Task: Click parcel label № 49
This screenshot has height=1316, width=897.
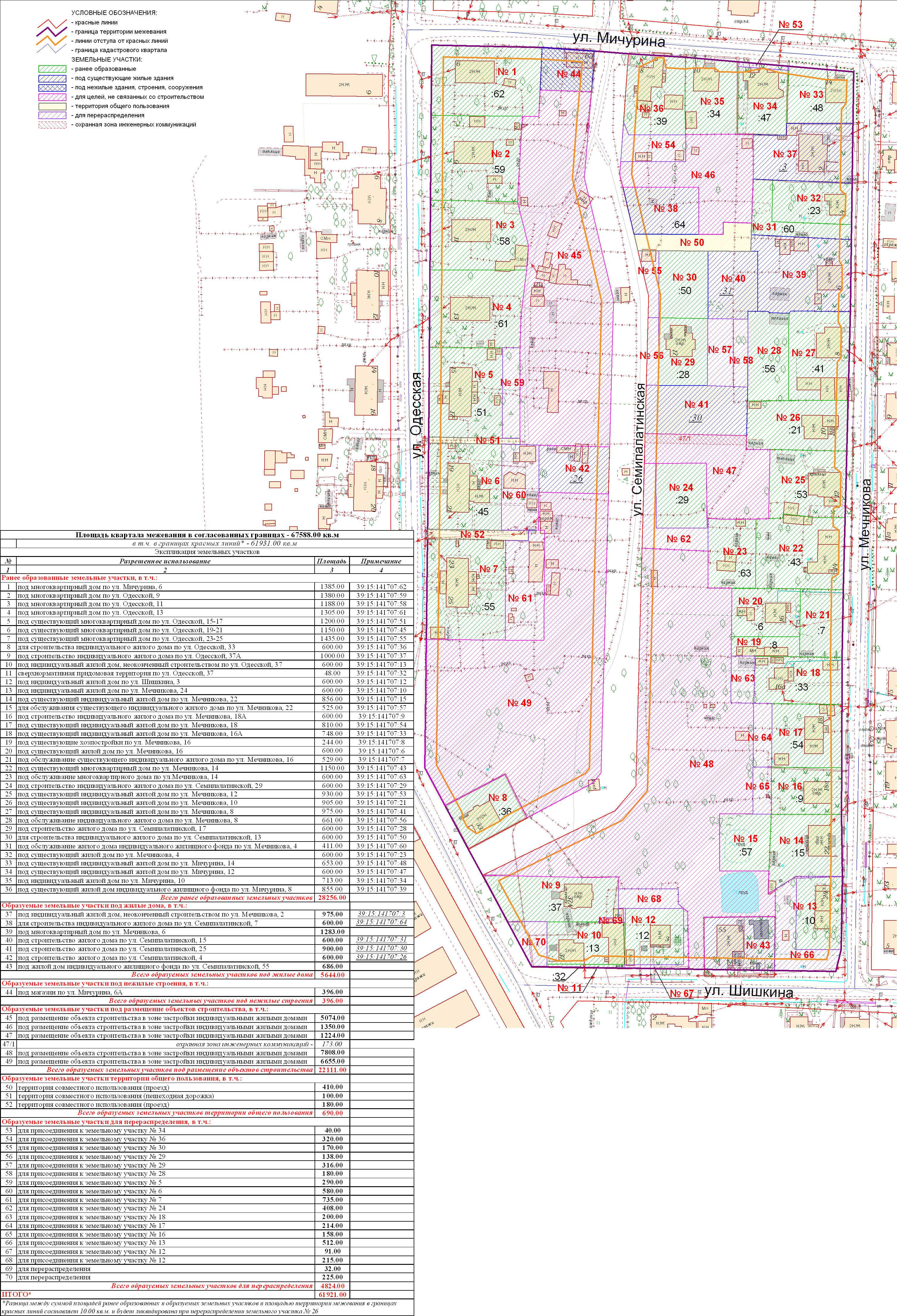Action: (x=519, y=703)
